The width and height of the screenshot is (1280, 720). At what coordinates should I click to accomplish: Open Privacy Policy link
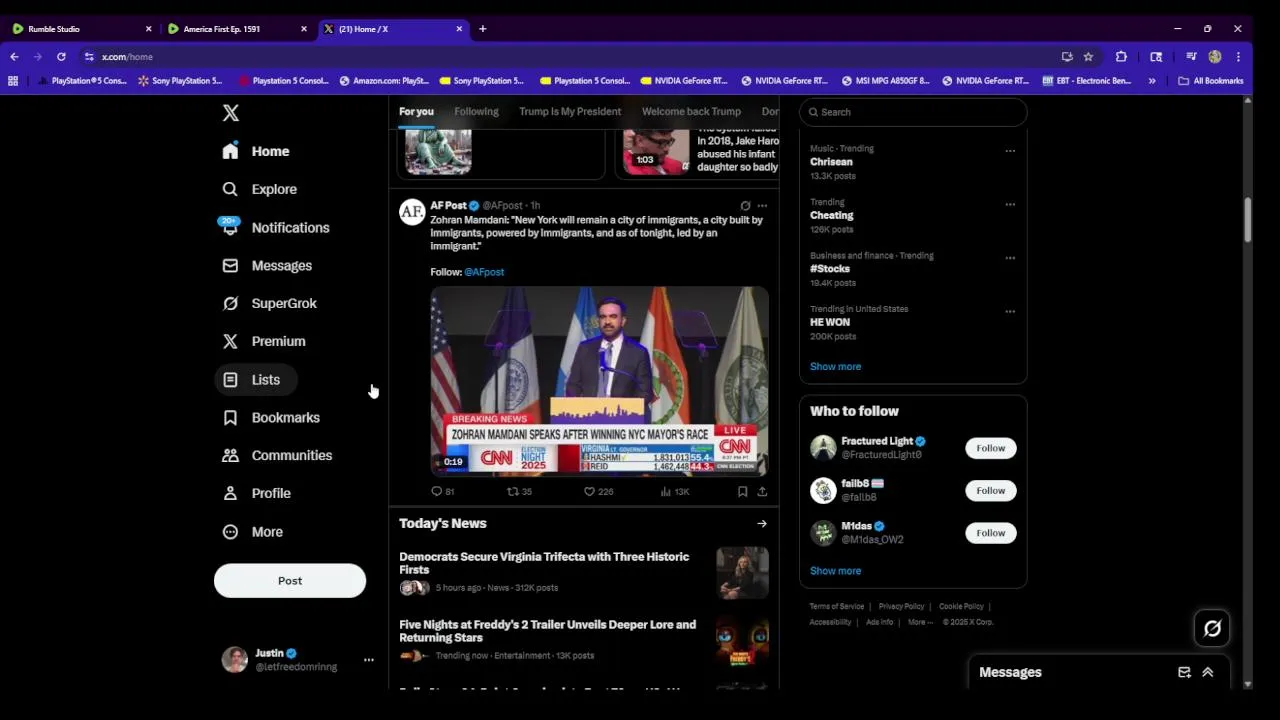pyautogui.click(x=901, y=606)
